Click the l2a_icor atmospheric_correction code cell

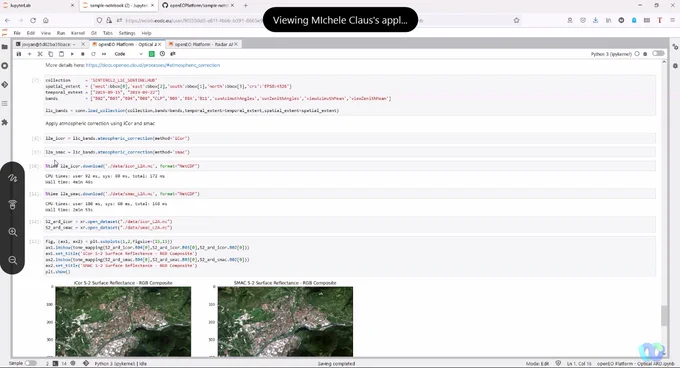(350, 138)
